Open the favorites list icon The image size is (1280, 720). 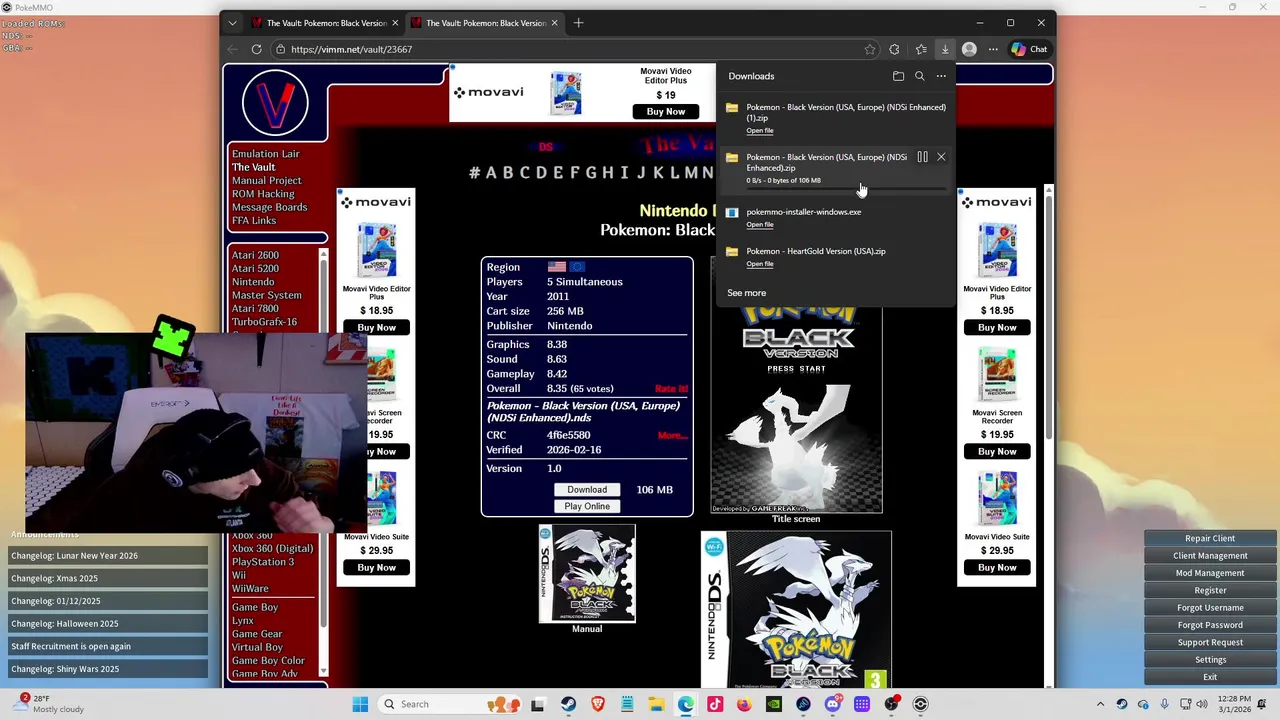tap(921, 49)
